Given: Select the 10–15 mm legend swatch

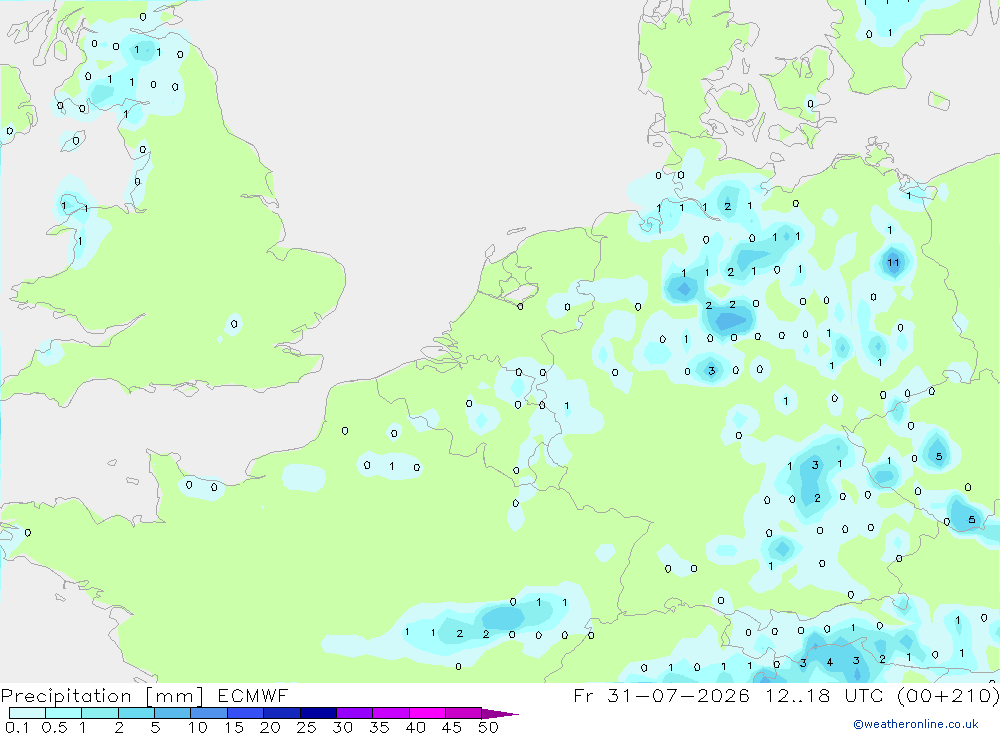Looking at the screenshot, I should [209, 713].
